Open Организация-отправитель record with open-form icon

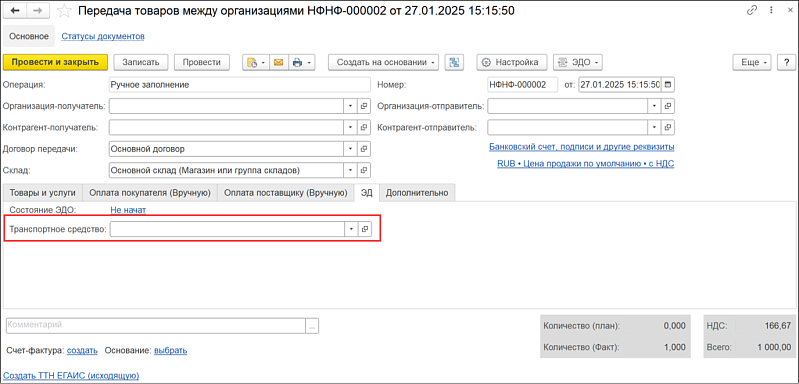pos(668,106)
